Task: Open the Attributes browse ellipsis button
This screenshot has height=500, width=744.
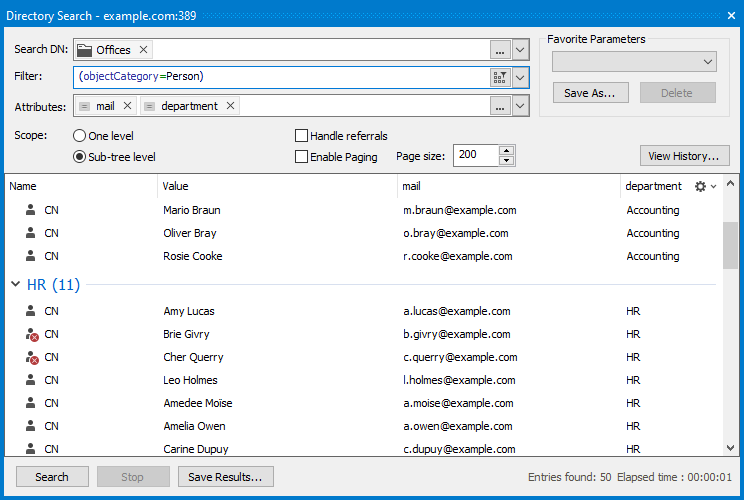Action: 500,106
